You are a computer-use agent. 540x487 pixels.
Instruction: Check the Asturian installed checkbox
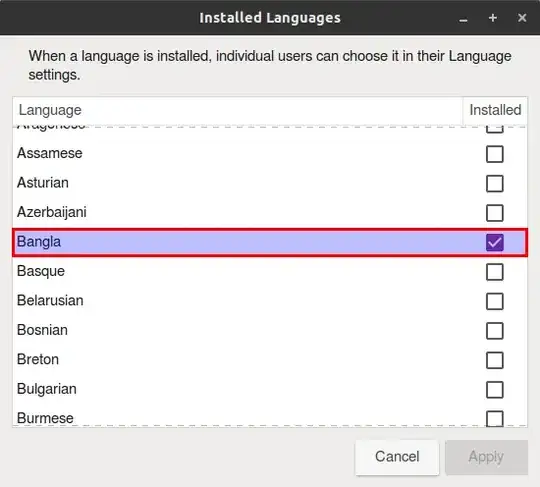pyautogui.click(x=495, y=184)
